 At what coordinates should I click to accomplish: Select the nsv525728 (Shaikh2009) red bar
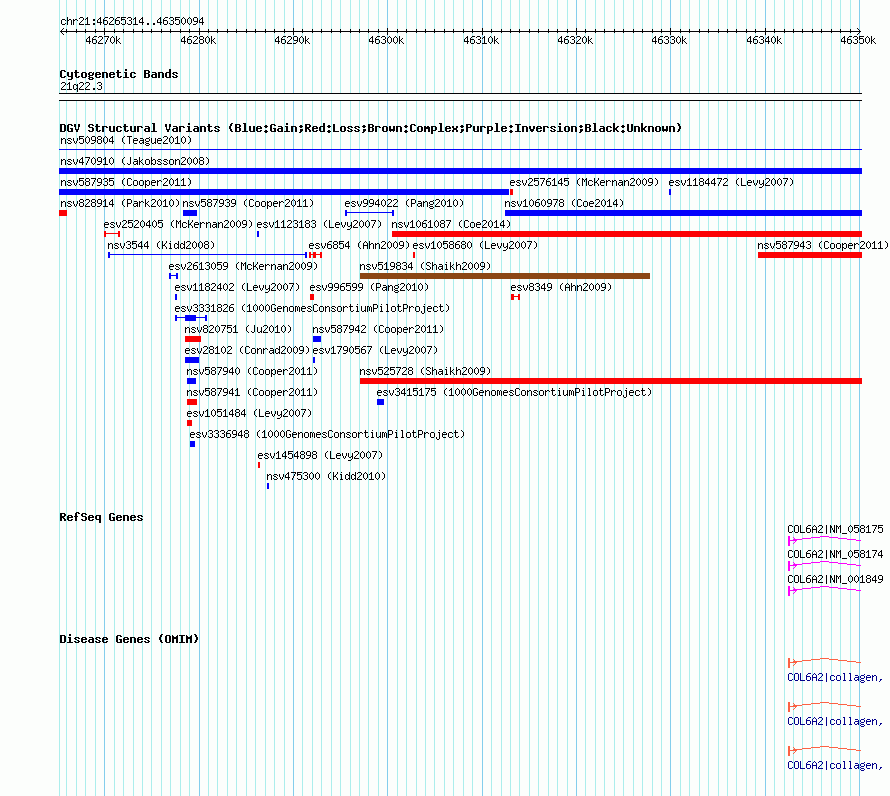click(x=611, y=381)
